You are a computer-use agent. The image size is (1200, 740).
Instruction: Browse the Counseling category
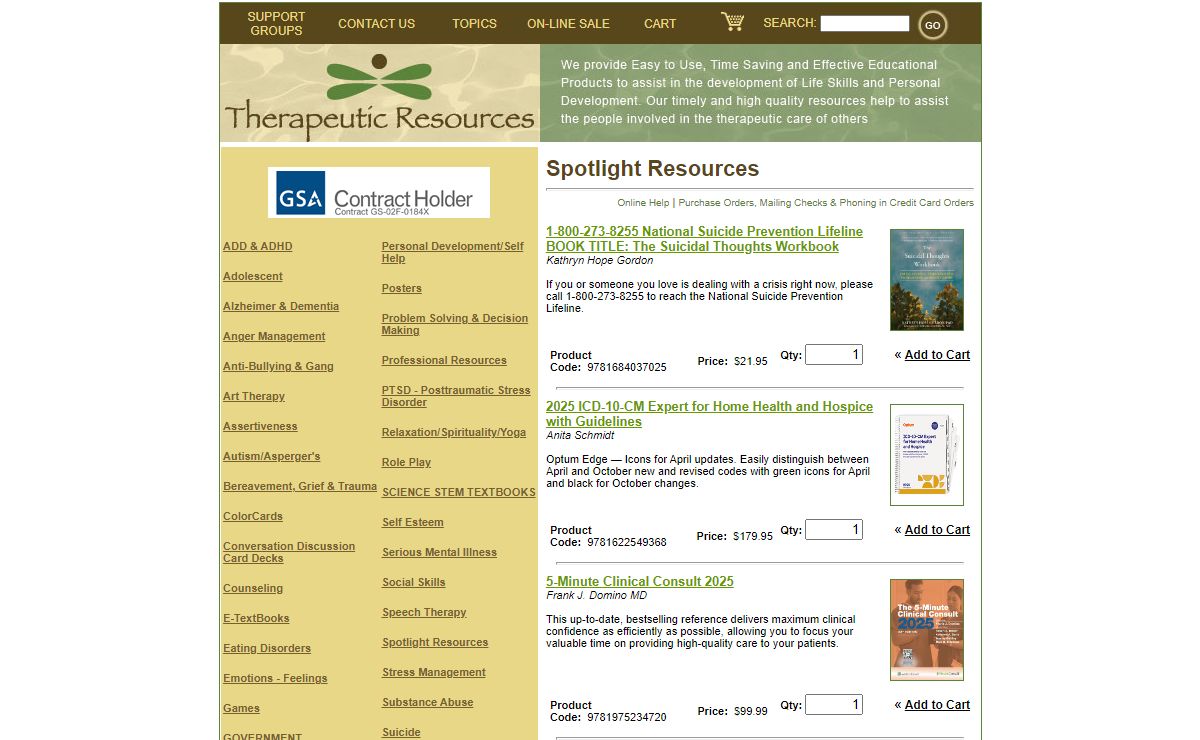point(253,588)
